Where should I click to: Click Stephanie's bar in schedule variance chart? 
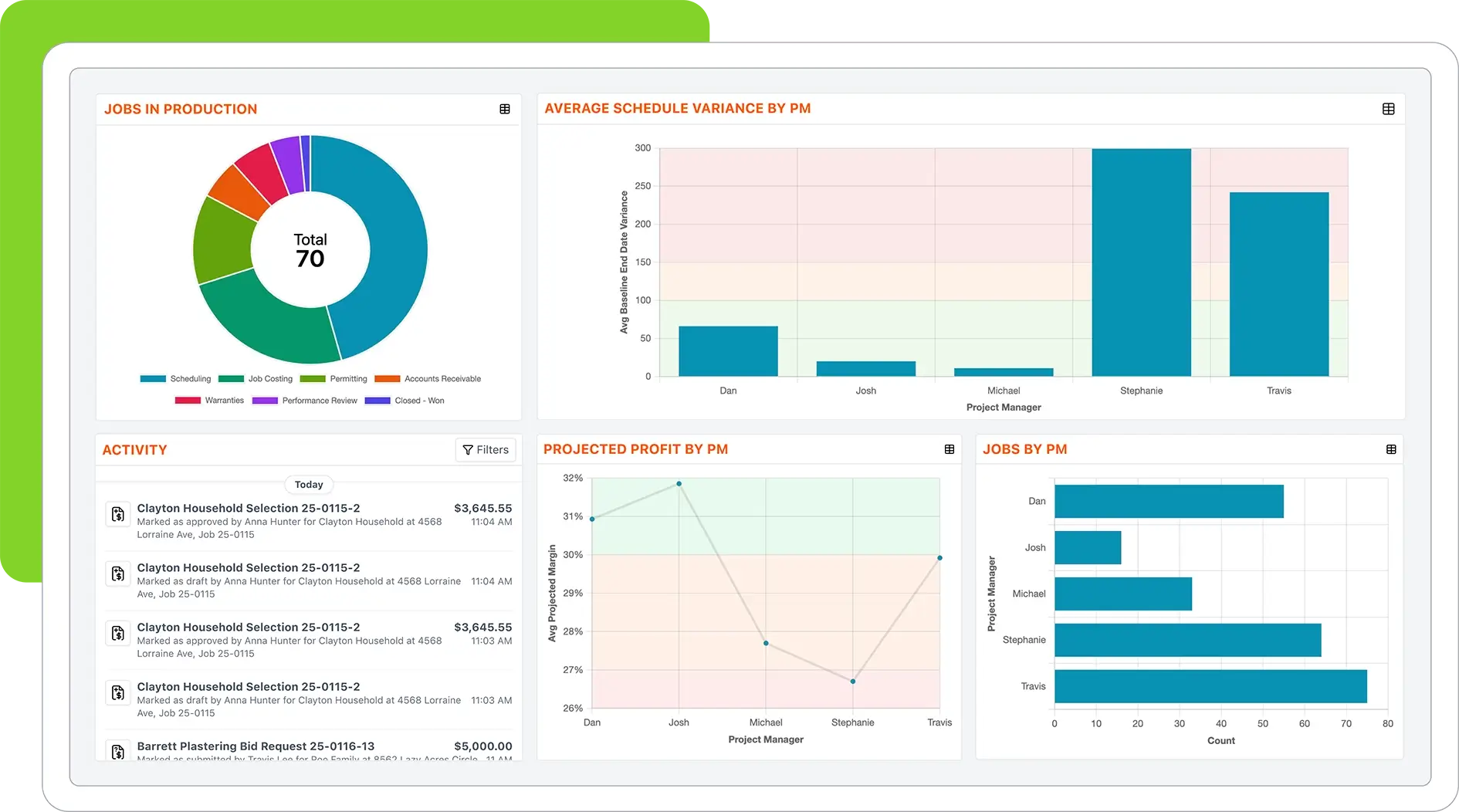pos(1141,262)
